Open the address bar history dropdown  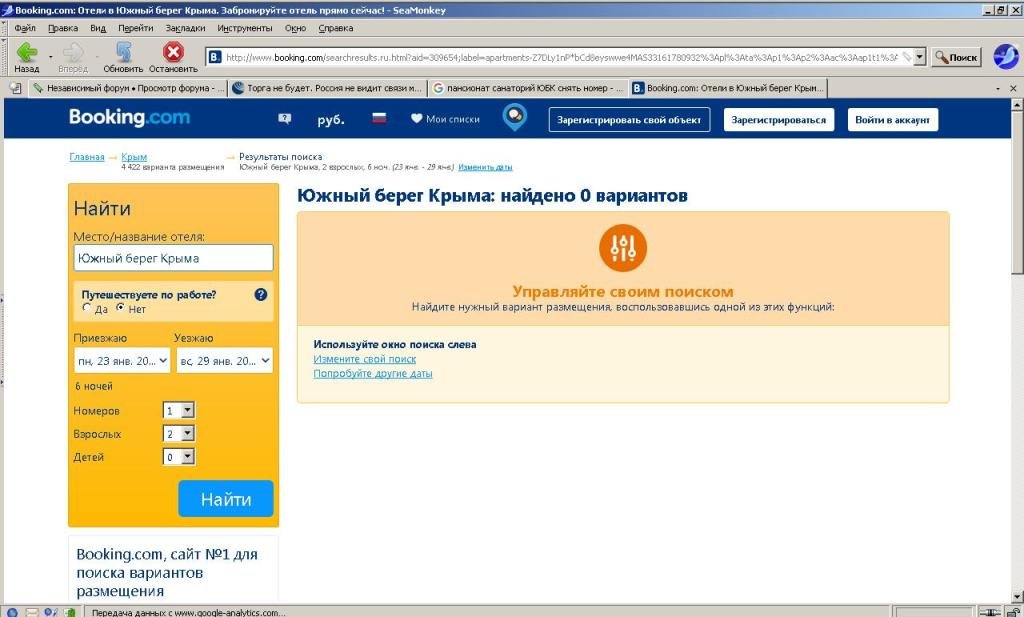coord(920,57)
